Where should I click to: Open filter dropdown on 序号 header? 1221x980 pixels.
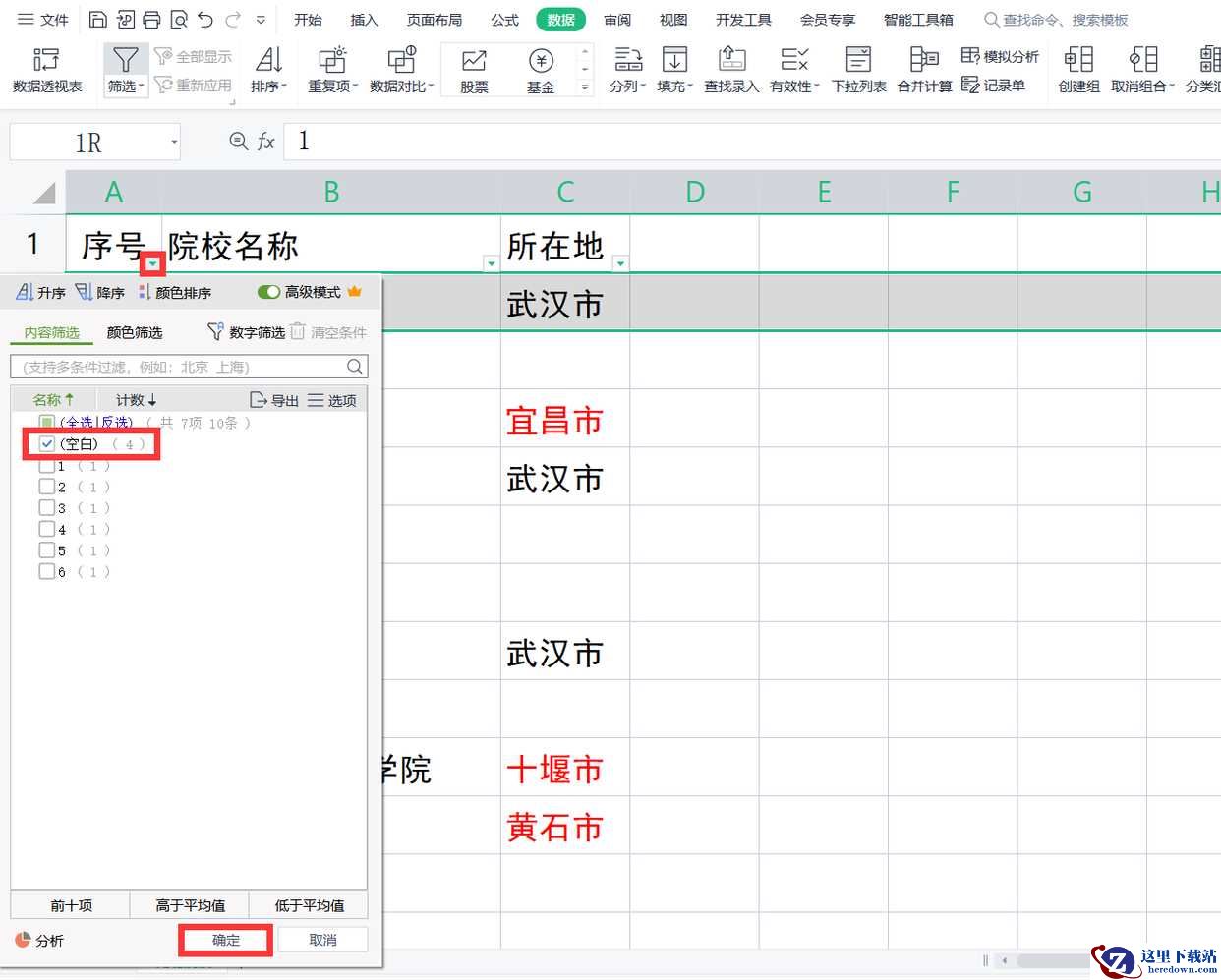click(153, 263)
